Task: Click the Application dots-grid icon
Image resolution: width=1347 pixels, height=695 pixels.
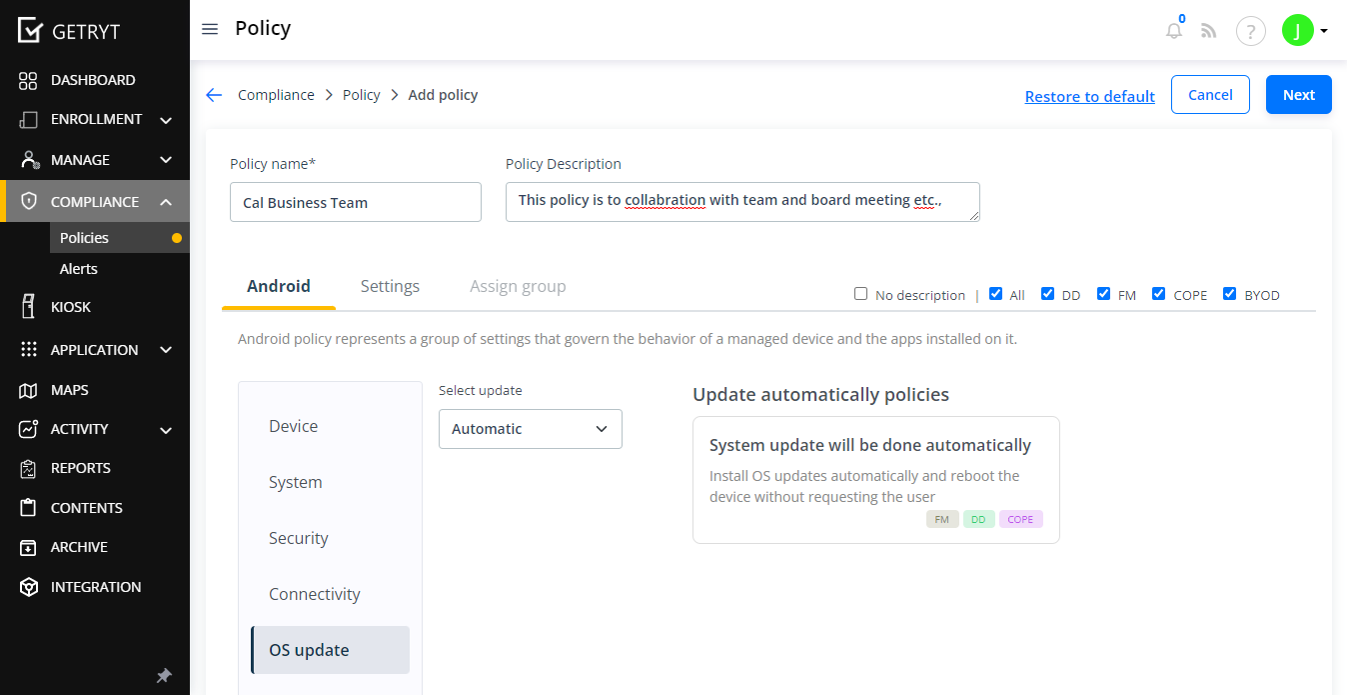Action: (29, 350)
